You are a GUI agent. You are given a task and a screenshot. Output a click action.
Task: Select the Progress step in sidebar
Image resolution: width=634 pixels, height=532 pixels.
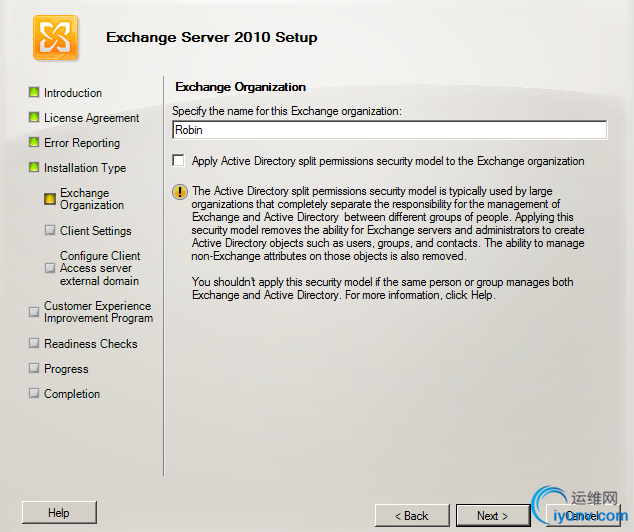pyautogui.click(x=66, y=369)
